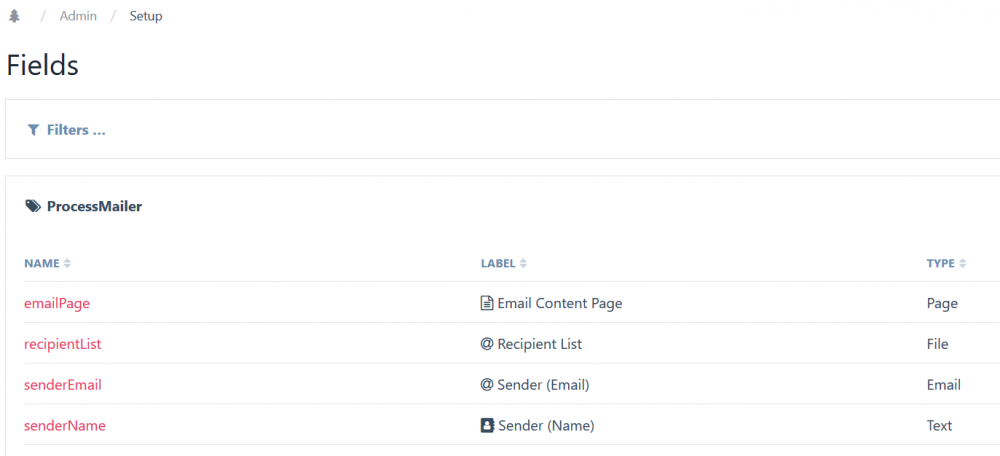Sort fields by the TYPE column arrows
This screenshot has height=456, width=1000.
(962, 264)
